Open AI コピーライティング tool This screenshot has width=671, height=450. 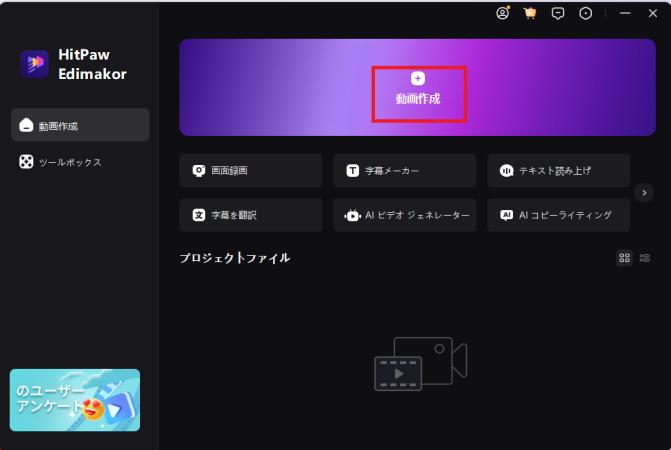558,215
